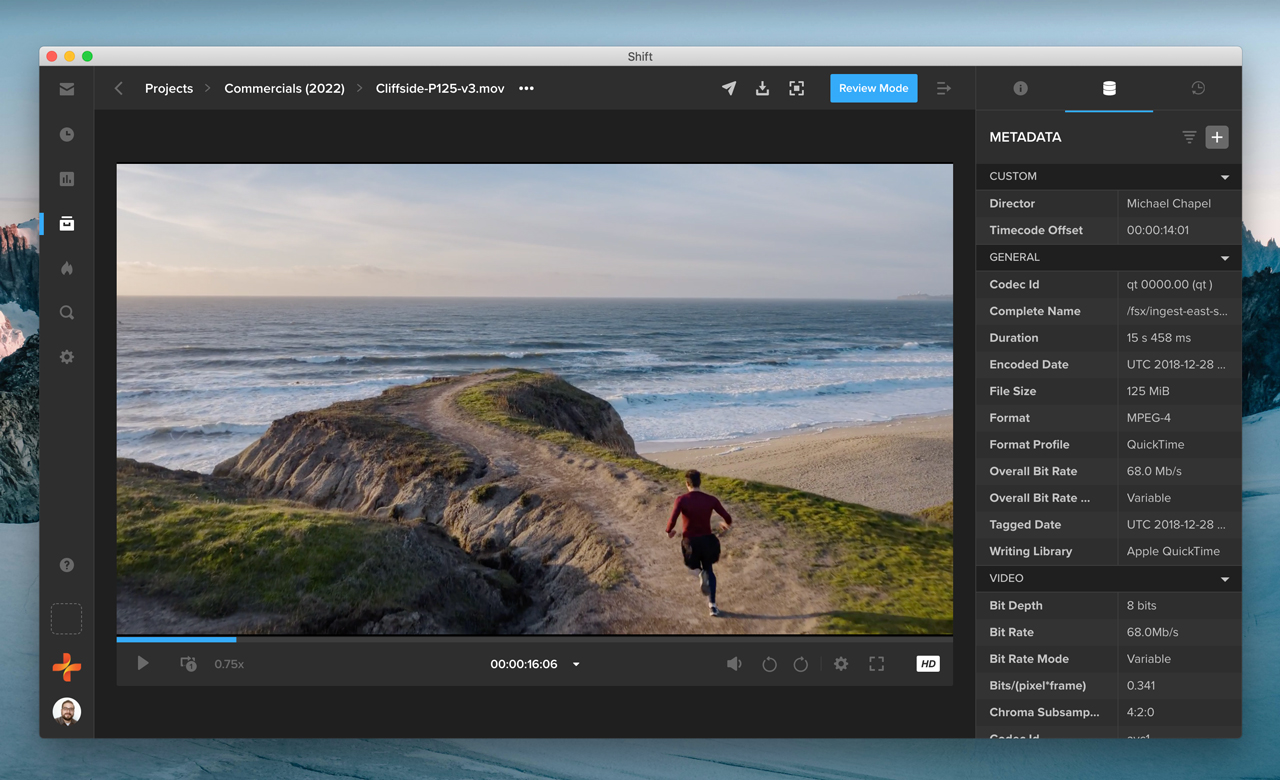Click the Writing Library value Apple QuickTime
Screen dimensions: 1280x780
[1173, 551]
